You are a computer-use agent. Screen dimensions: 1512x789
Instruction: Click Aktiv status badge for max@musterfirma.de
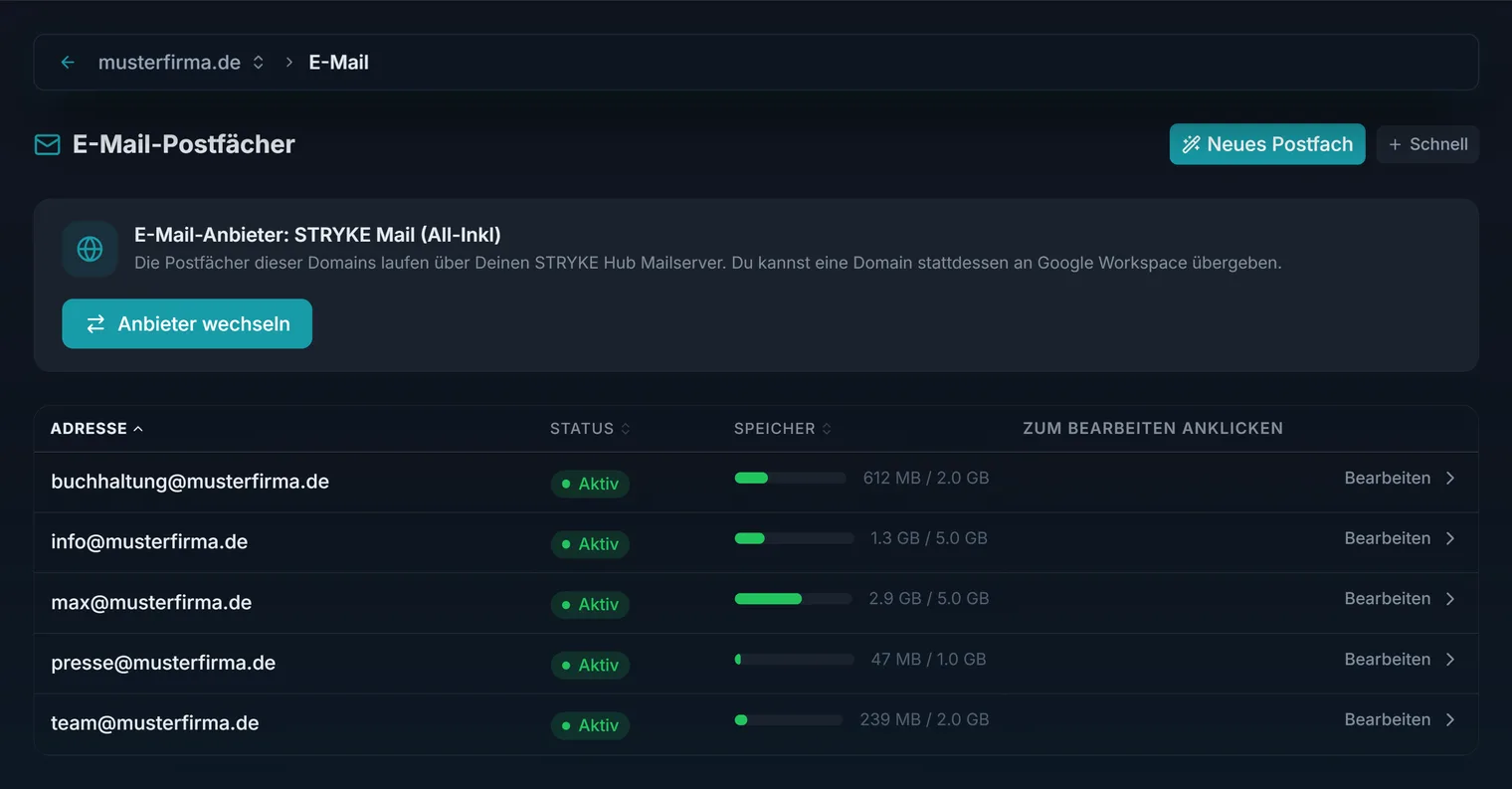[590, 605]
